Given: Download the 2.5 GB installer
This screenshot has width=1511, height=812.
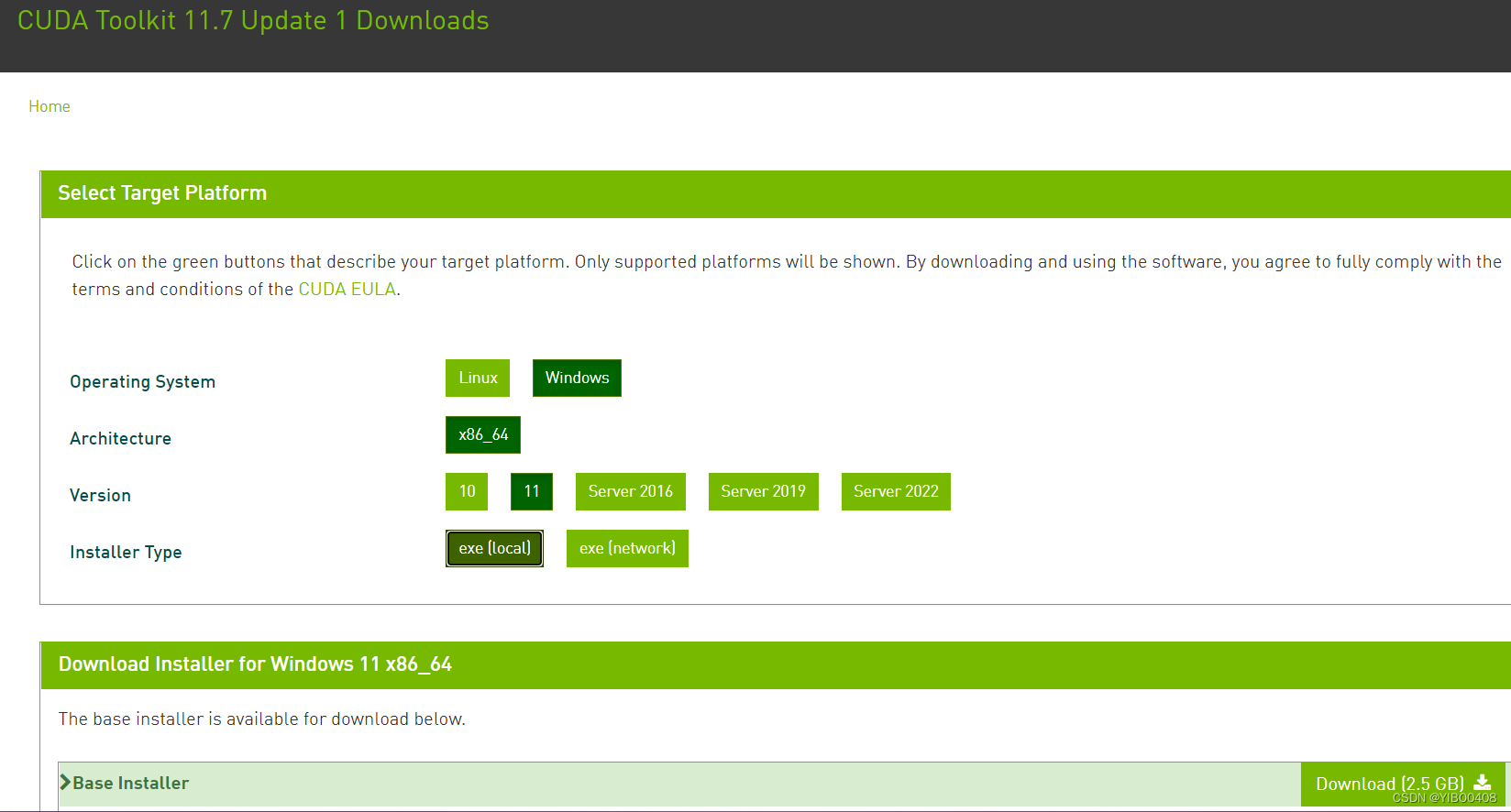Looking at the screenshot, I should 1403,784.
